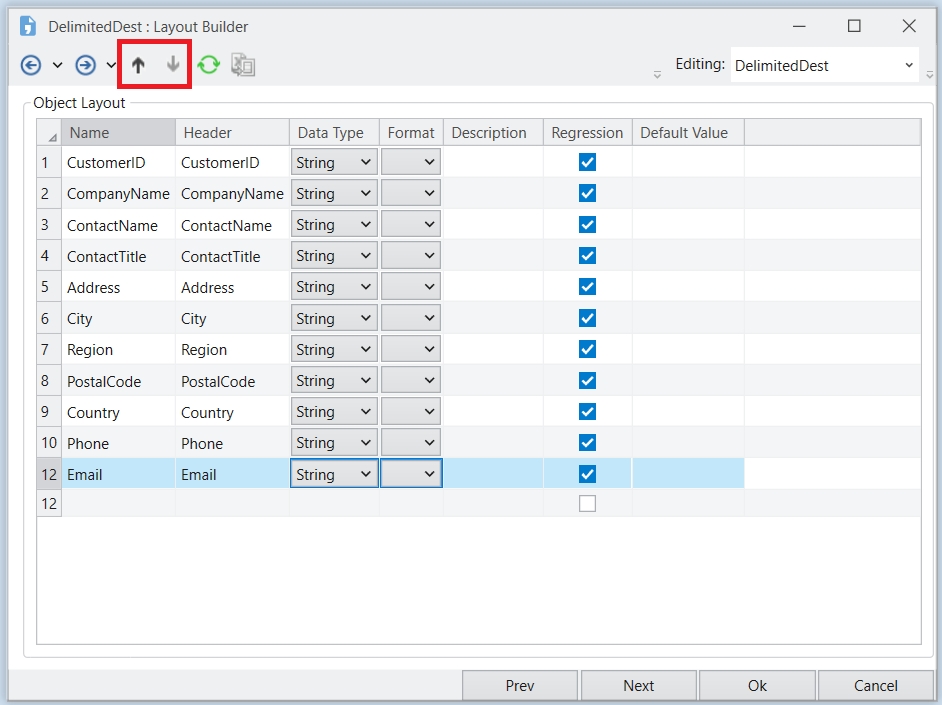Click the toolbar overflow grip beside Editing
The height and width of the screenshot is (705, 942).
pos(657,73)
